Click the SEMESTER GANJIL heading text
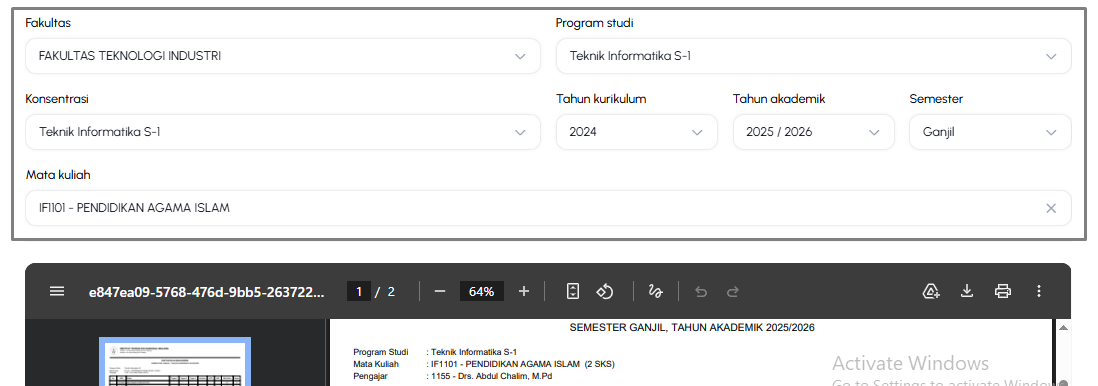This screenshot has width=1098, height=386. click(692, 327)
